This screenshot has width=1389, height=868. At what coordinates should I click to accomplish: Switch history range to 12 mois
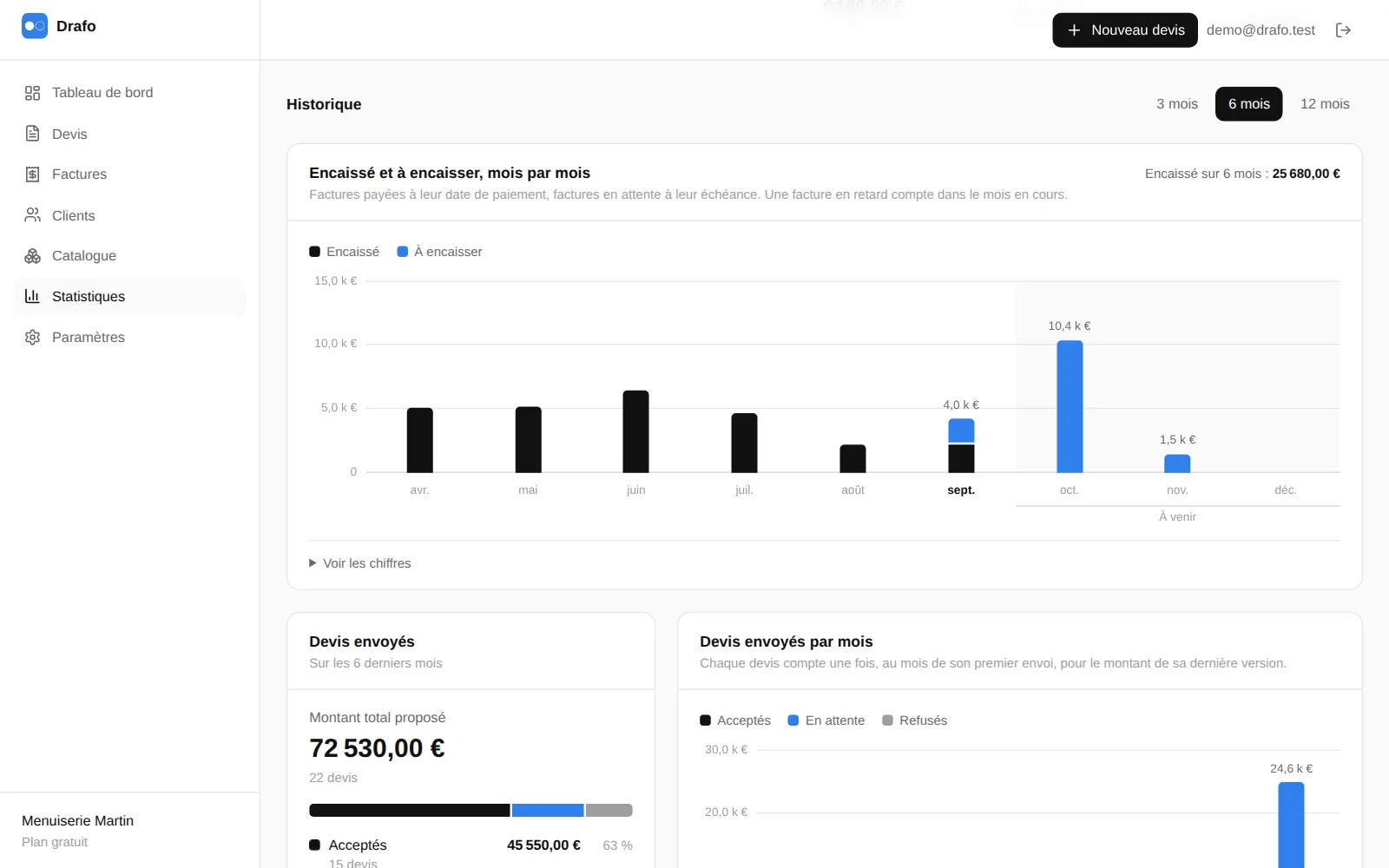[x=1325, y=104]
